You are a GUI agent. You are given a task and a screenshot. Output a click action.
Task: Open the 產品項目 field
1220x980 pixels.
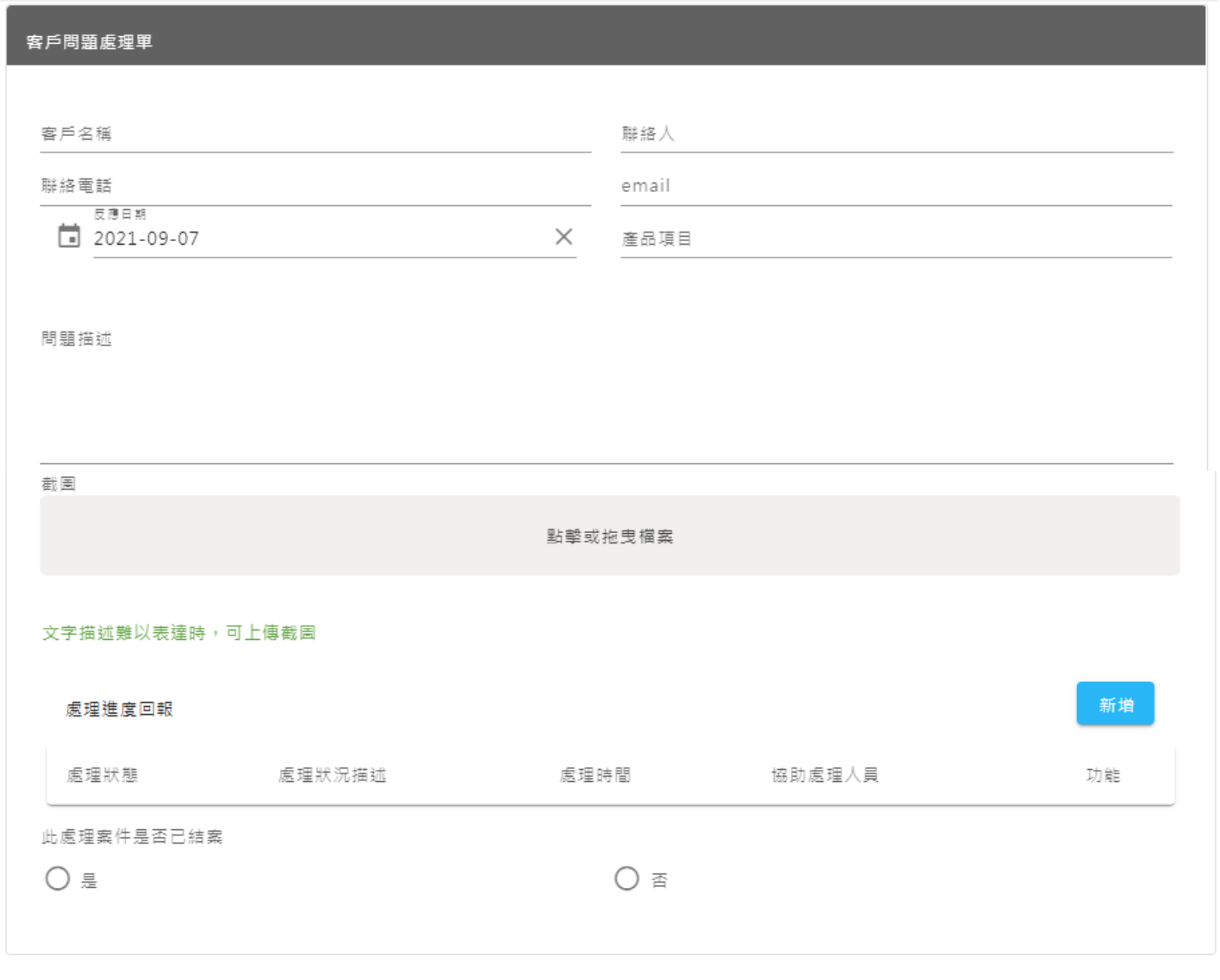[896, 239]
